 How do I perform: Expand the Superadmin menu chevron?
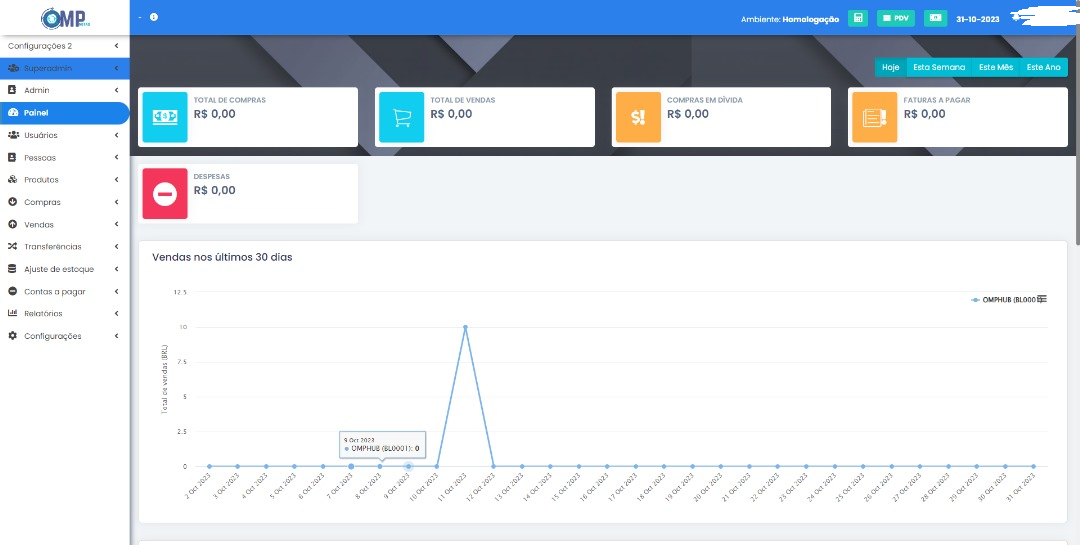click(x=116, y=68)
